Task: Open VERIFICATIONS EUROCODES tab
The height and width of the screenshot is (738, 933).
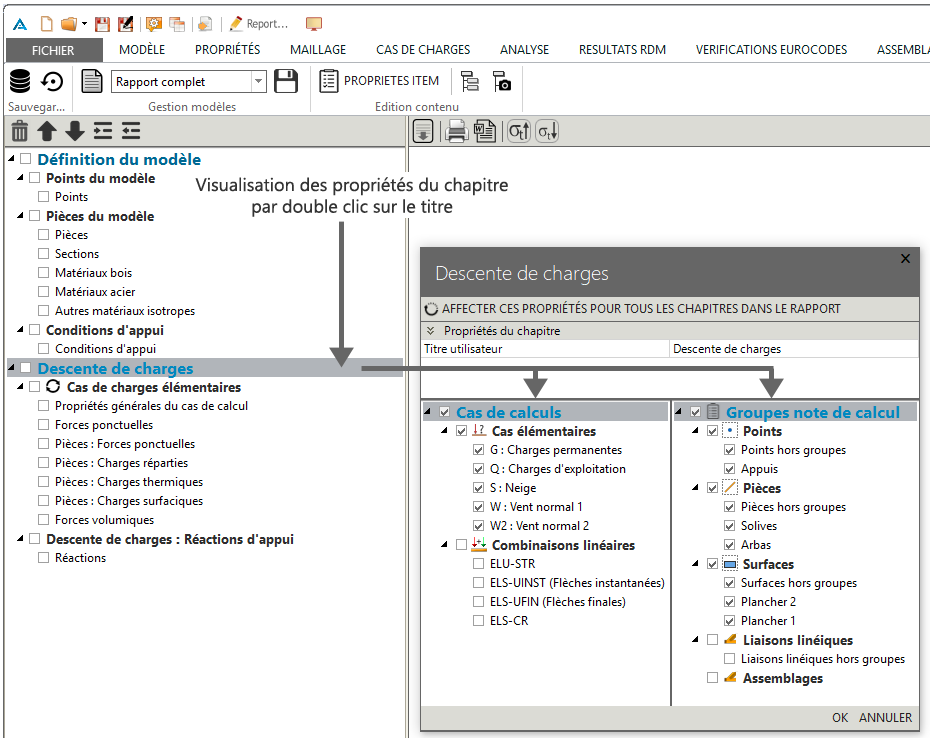Action: click(x=772, y=50)
